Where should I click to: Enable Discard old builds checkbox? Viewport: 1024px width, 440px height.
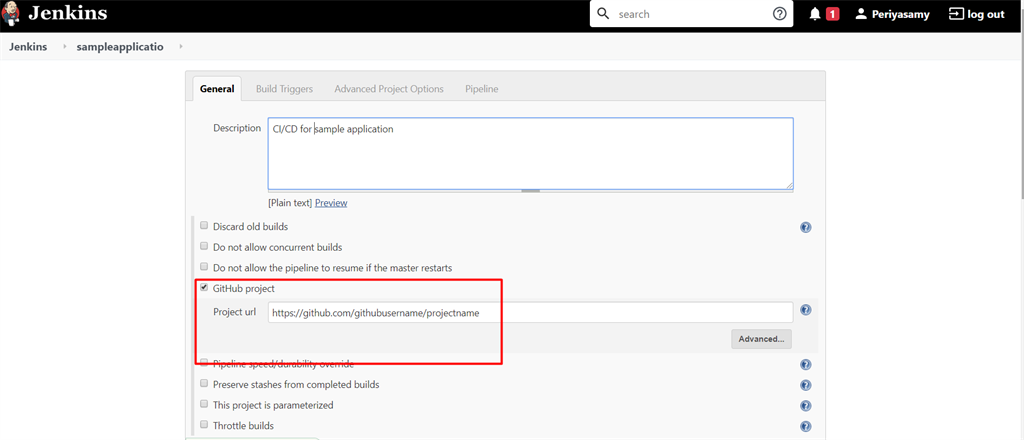click(204, 226)
